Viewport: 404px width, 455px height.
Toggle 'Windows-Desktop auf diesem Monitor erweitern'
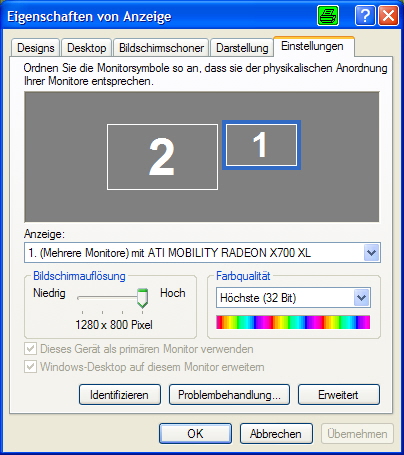[144, 367]
